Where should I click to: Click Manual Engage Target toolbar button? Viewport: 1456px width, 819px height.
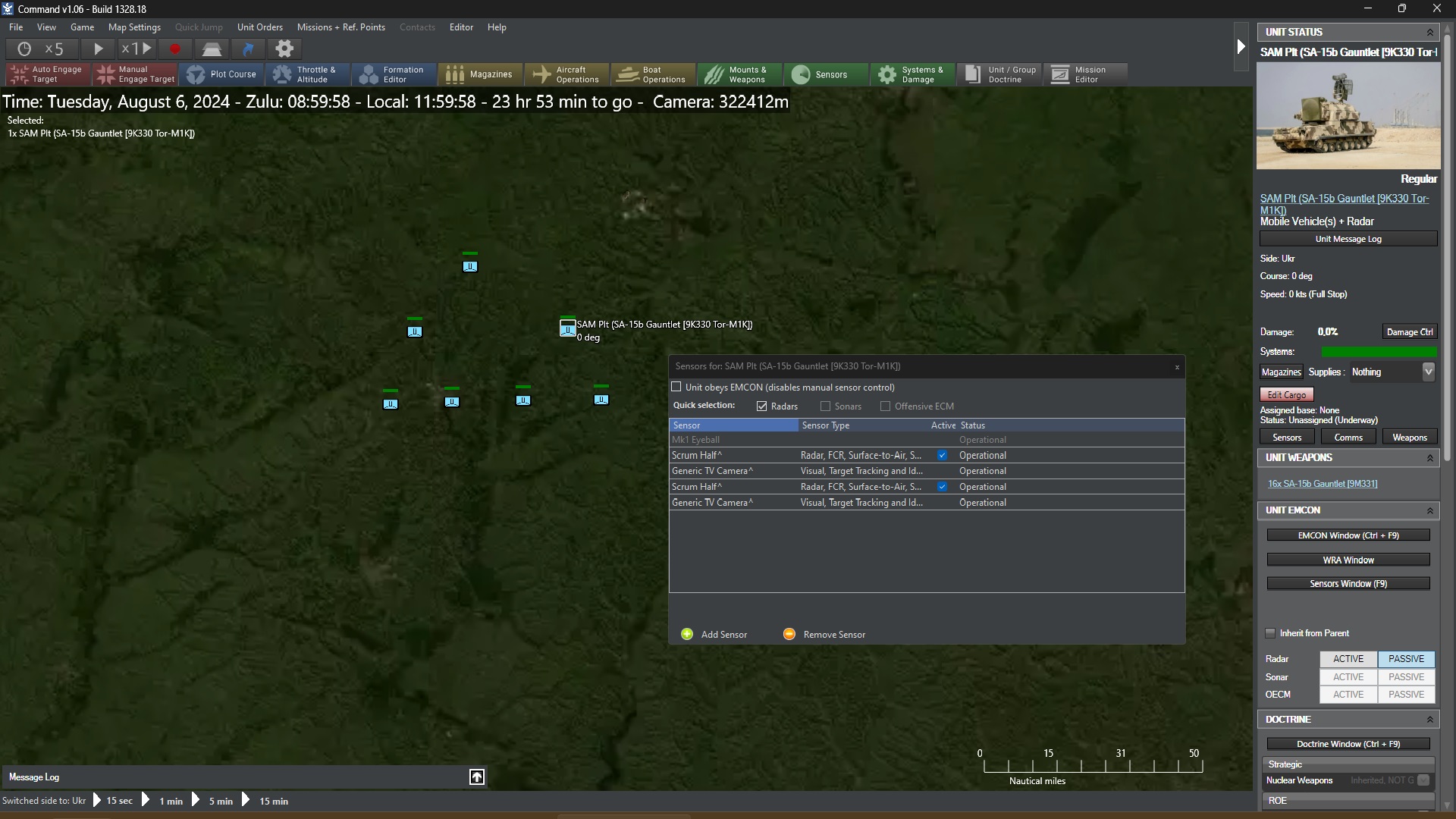pos(136,74)
